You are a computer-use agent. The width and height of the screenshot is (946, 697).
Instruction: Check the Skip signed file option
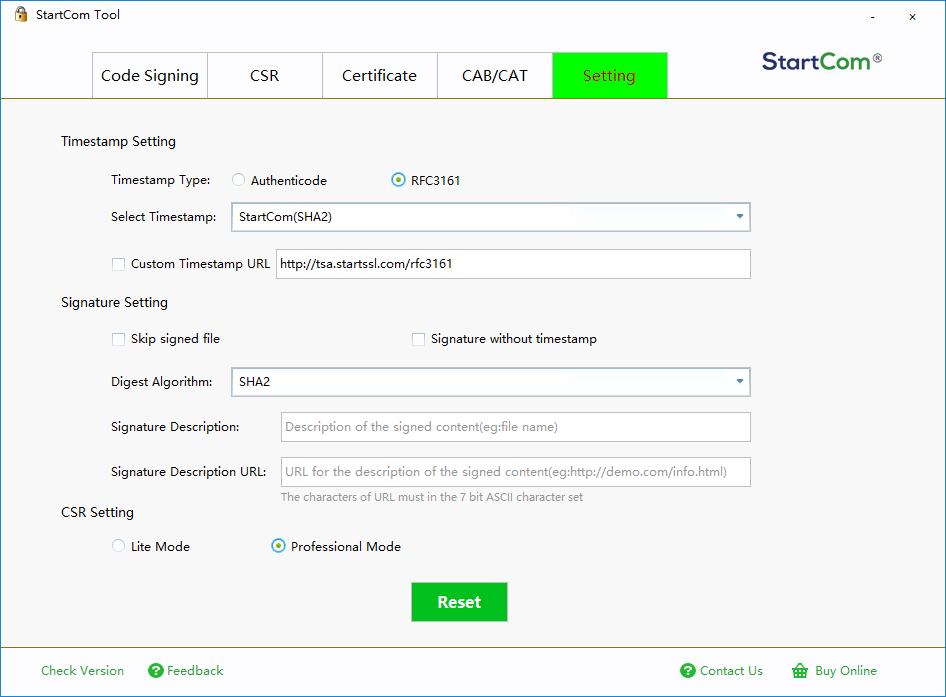(x=118, y=339)
